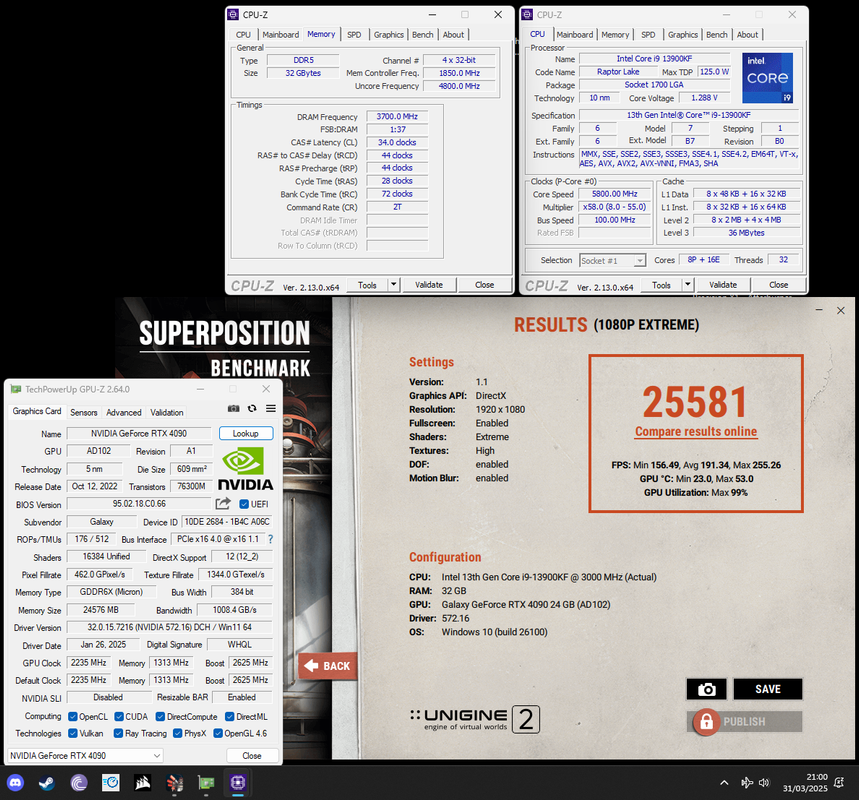
Task: Open the GPU-Z hamburger menu
Action: (271, 409)
